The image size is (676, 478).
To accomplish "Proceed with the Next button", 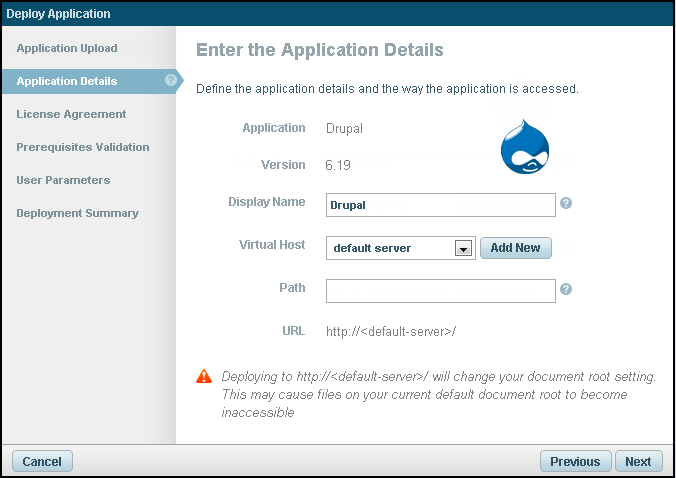I will pyautogui.click(x=638, y=461).
